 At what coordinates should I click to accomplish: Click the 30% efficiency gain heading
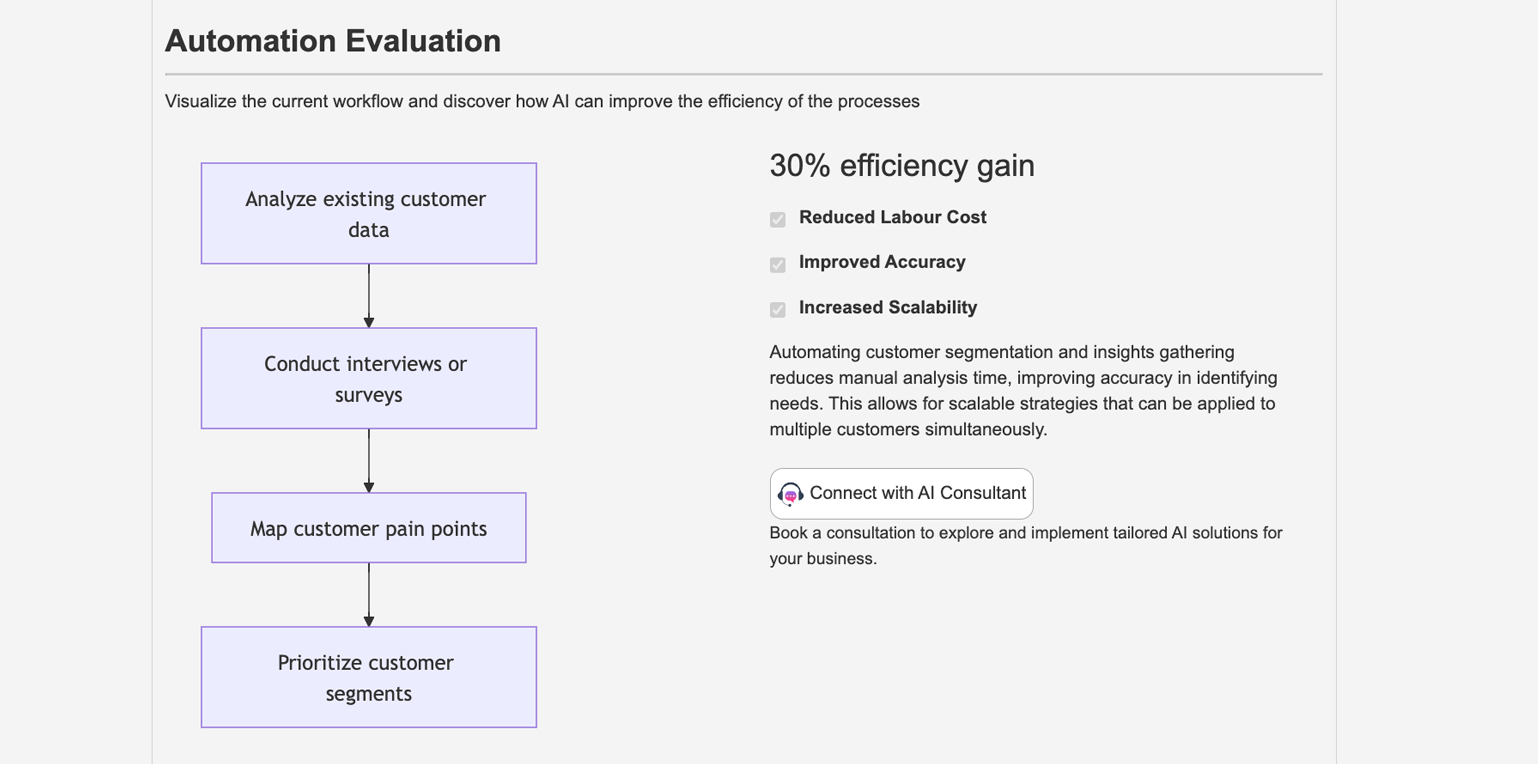[901, 165]
